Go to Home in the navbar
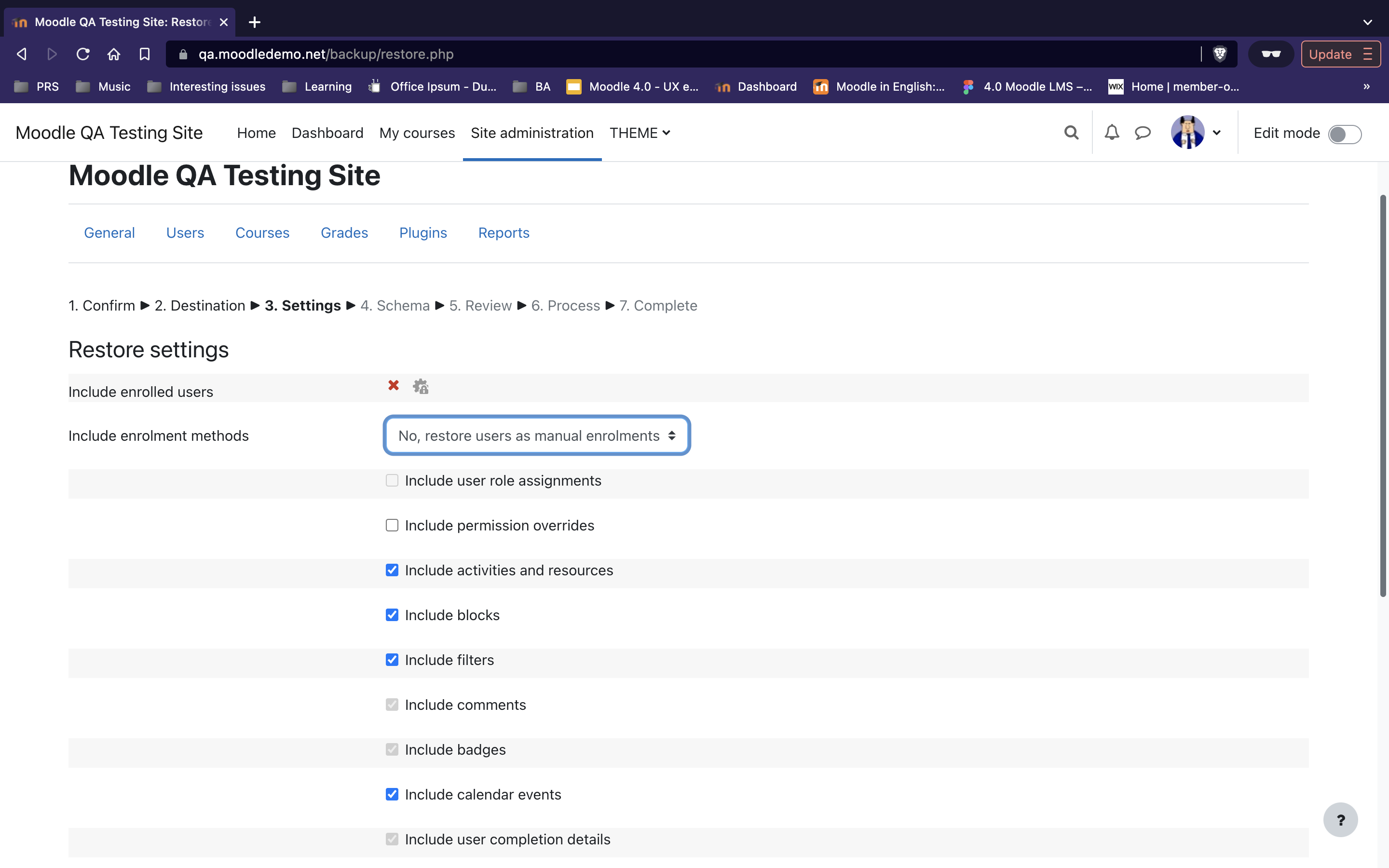The height and width of the screenshot is (868, 1389). [256, 133]
